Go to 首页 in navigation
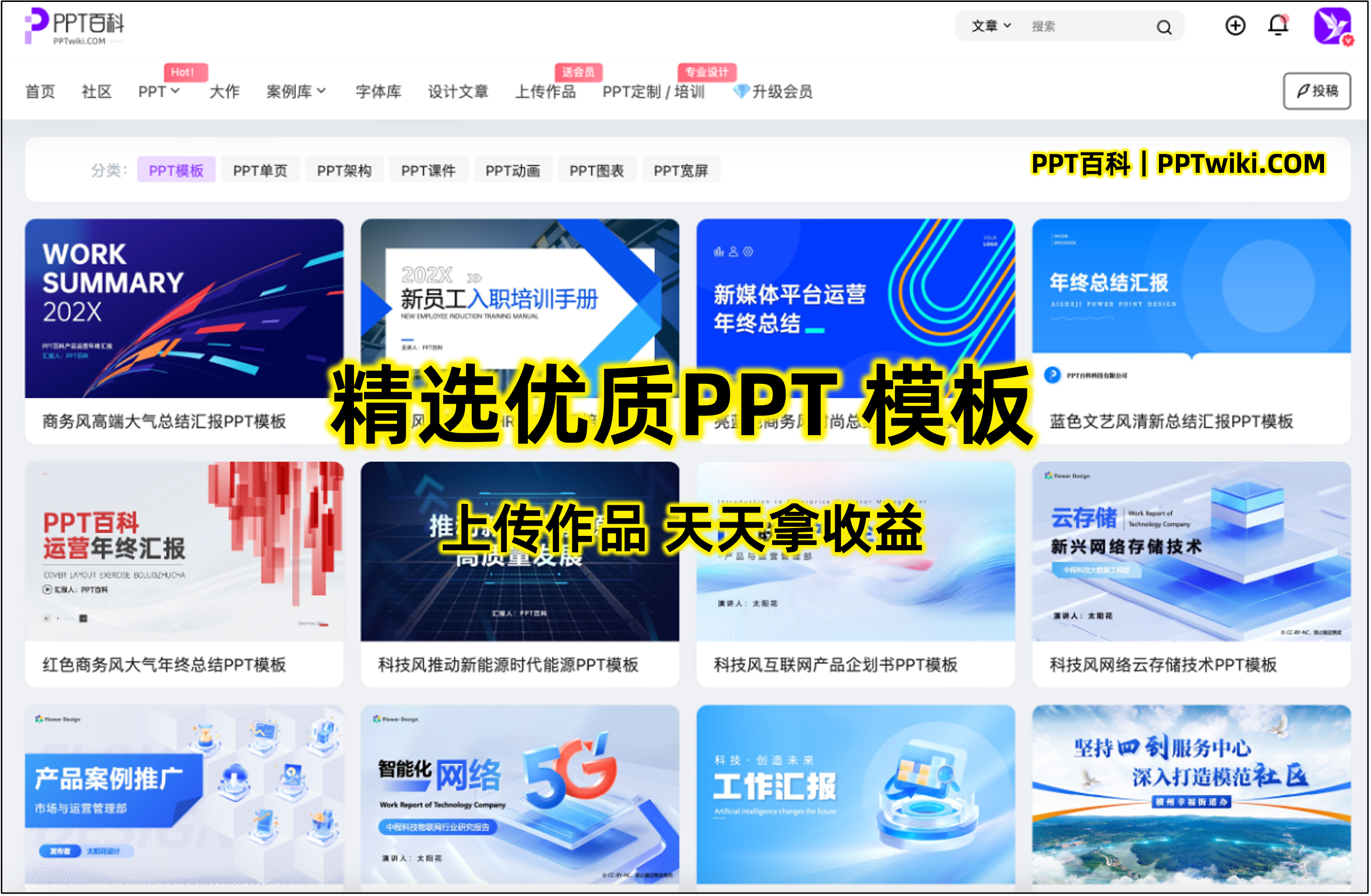1371x896 pixels. [40, 91]
